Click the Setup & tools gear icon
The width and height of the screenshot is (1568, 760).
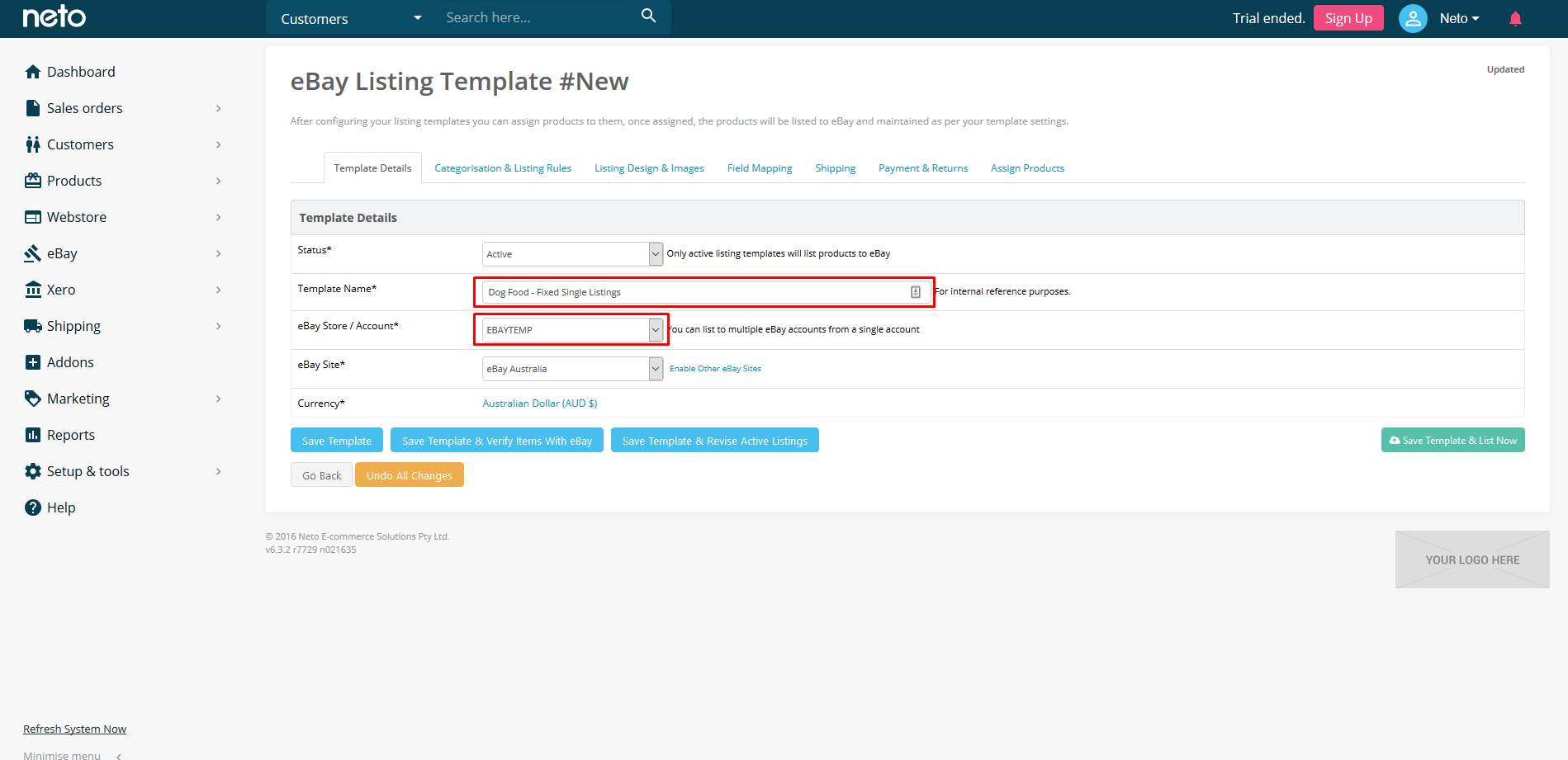click(x=33, y=471)
